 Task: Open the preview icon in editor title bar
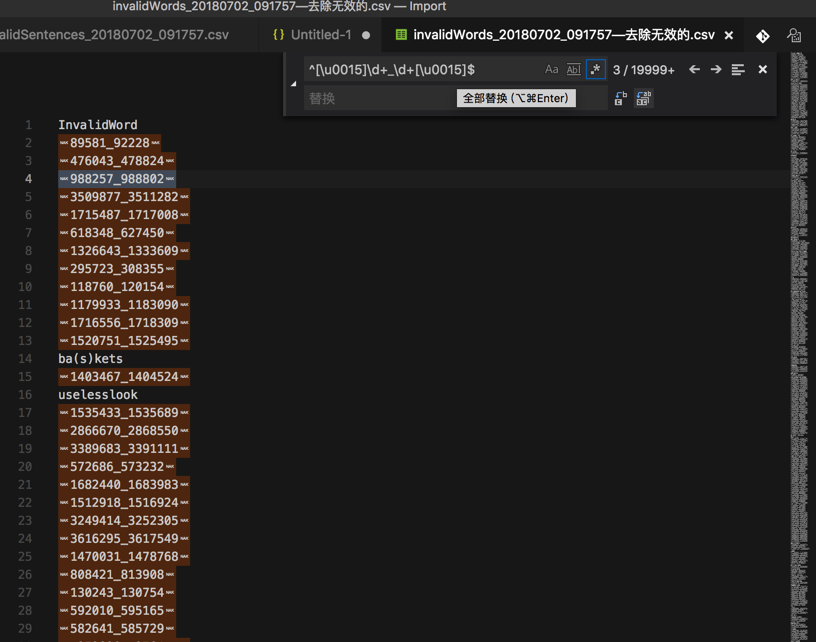(x=794, y=35)
